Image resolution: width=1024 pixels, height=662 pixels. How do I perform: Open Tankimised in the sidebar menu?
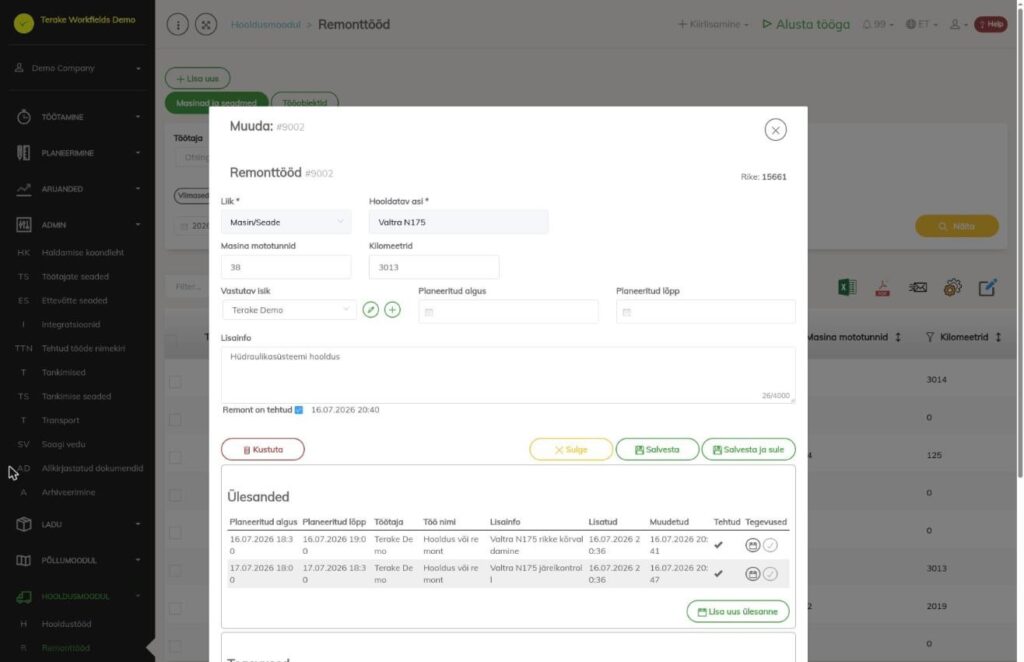pos(63,372)
